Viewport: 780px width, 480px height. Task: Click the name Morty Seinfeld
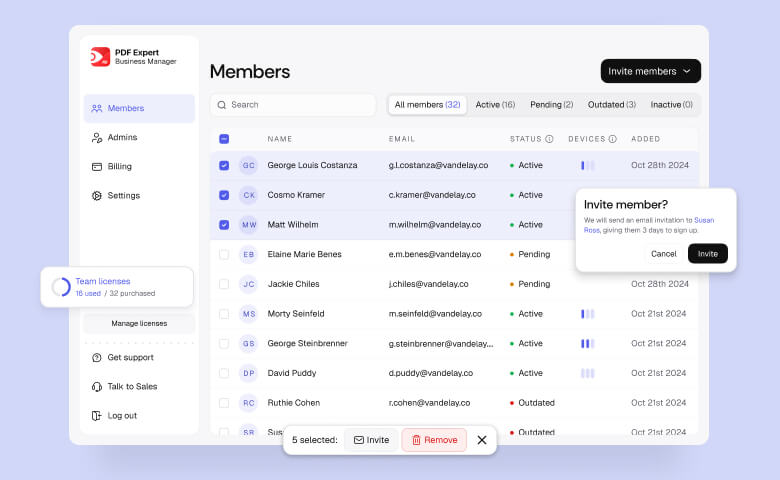click(296, 314)
